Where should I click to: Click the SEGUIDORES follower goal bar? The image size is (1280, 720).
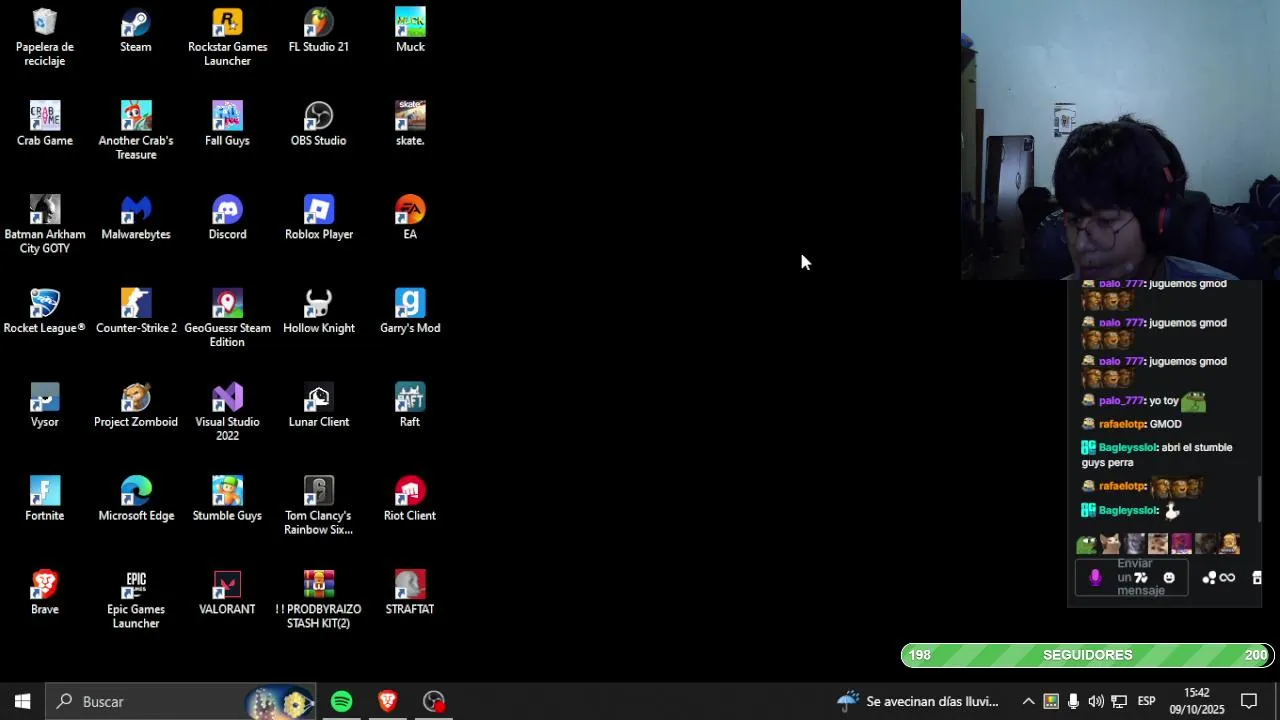[1087, 655]
